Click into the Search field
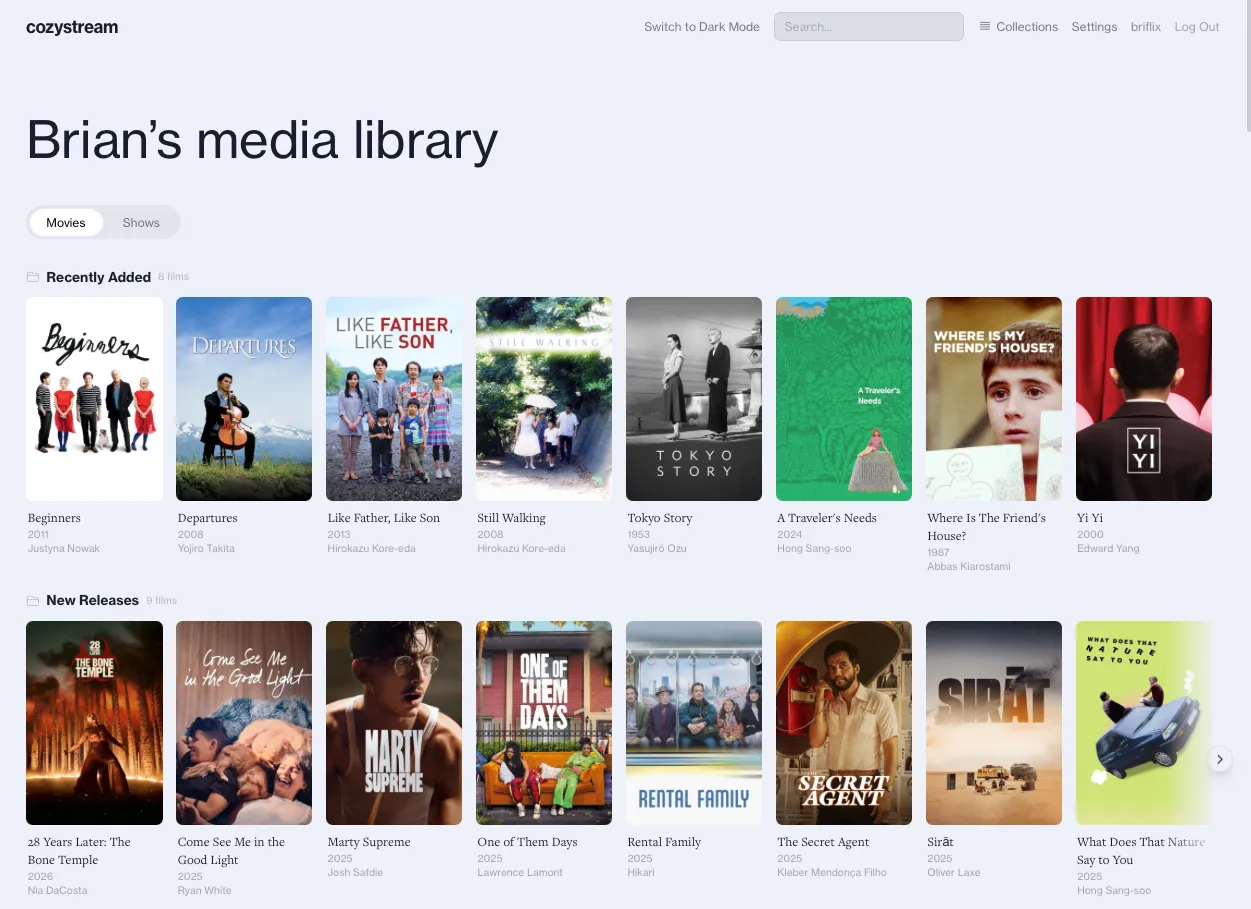Screen dimensions: 1251x909 [868, 27]
